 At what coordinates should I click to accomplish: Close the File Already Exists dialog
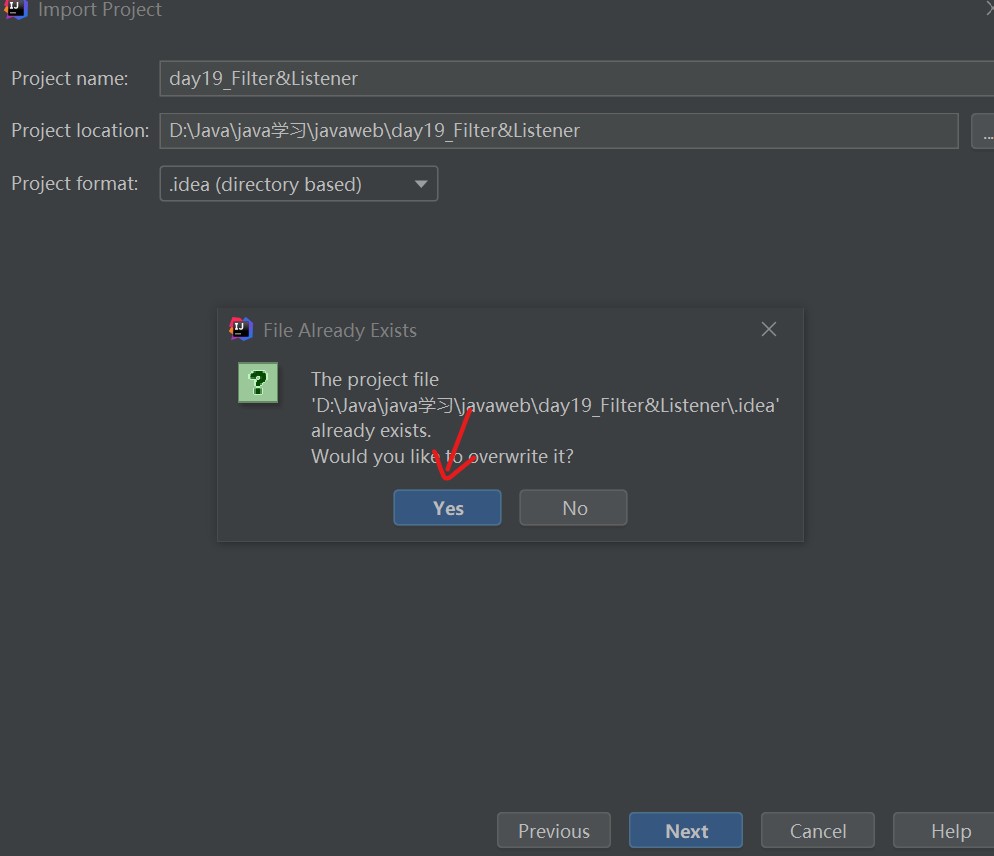click(768, 329)
